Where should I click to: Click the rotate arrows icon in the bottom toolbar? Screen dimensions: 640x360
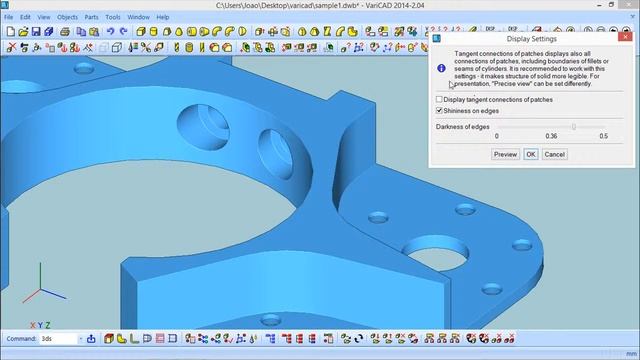[359, 338]
